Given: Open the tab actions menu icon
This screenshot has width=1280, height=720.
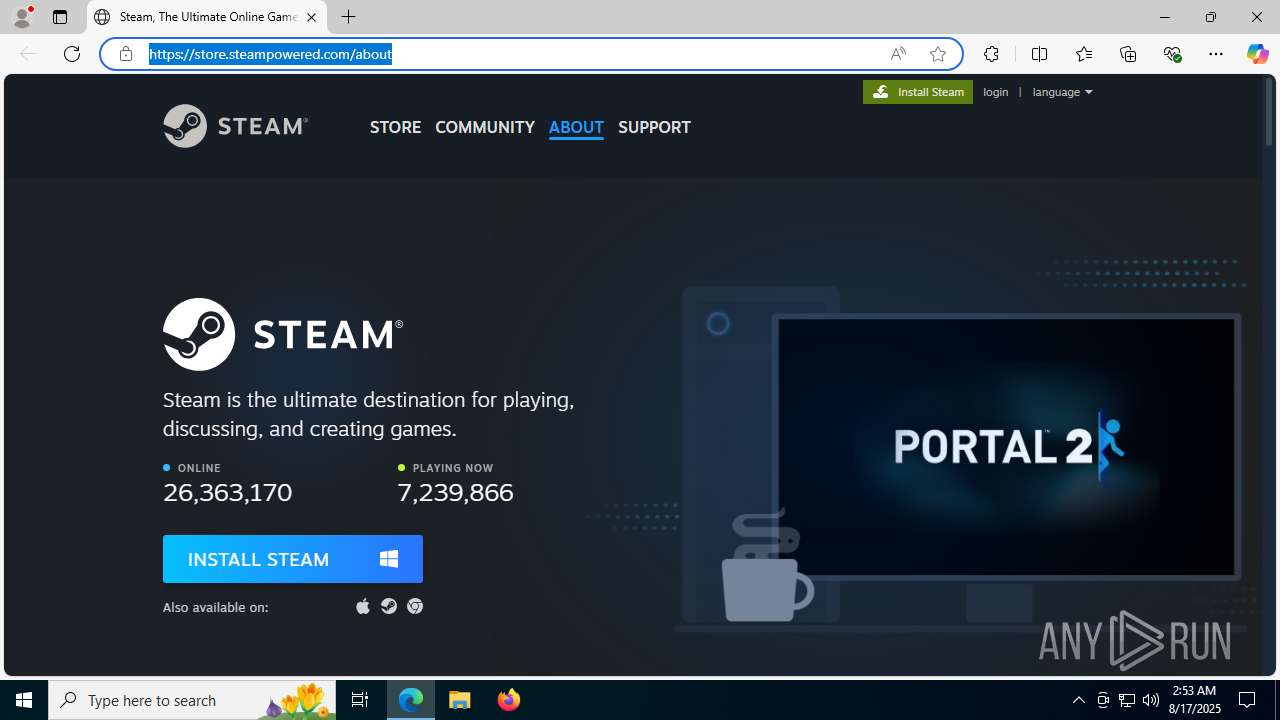Looking at the screenshot, I should tap(60, 17).
